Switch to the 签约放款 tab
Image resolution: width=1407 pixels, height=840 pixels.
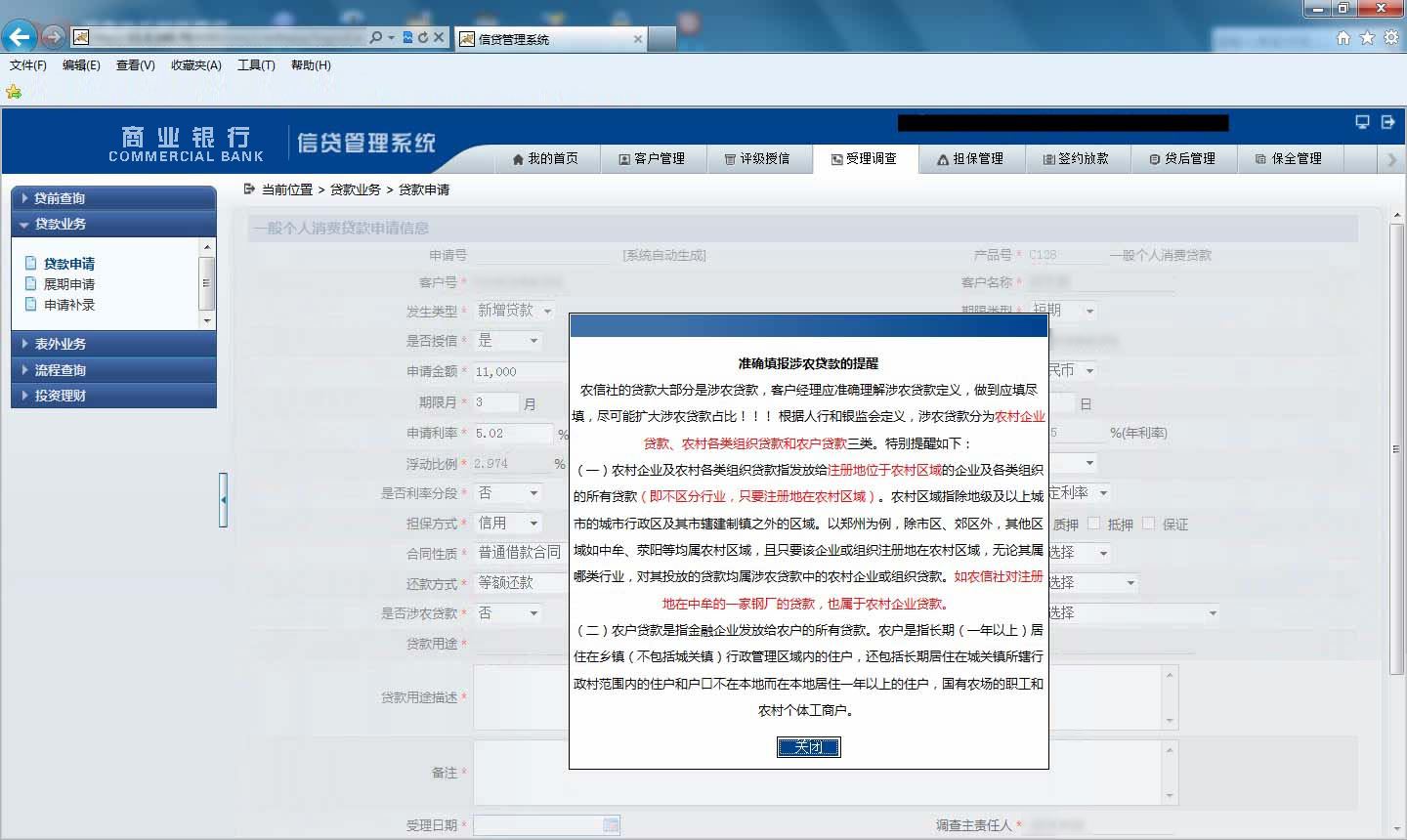click(x=1076, y=158)
